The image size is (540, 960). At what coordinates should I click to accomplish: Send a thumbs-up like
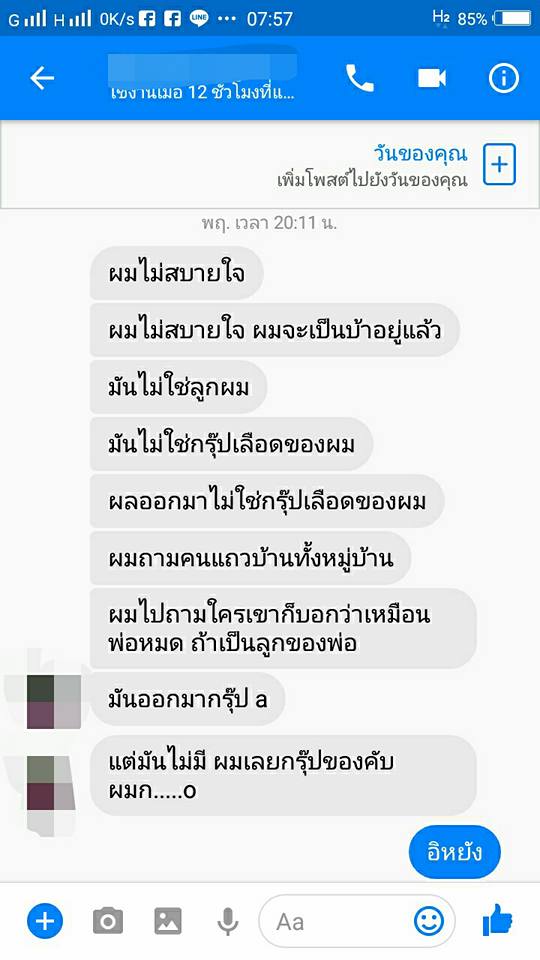coord(497,920)
